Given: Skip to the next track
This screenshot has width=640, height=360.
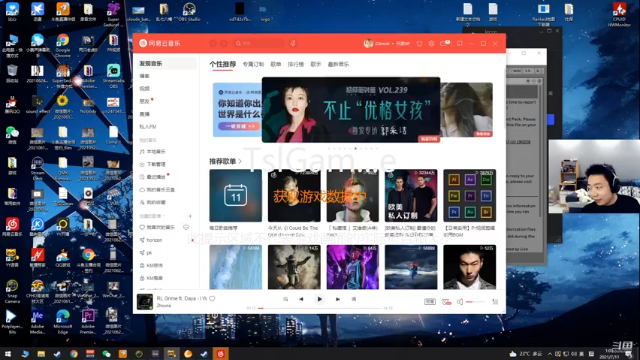Looking at the screenshot, I should pyautogui.click(x=338, y=299).
